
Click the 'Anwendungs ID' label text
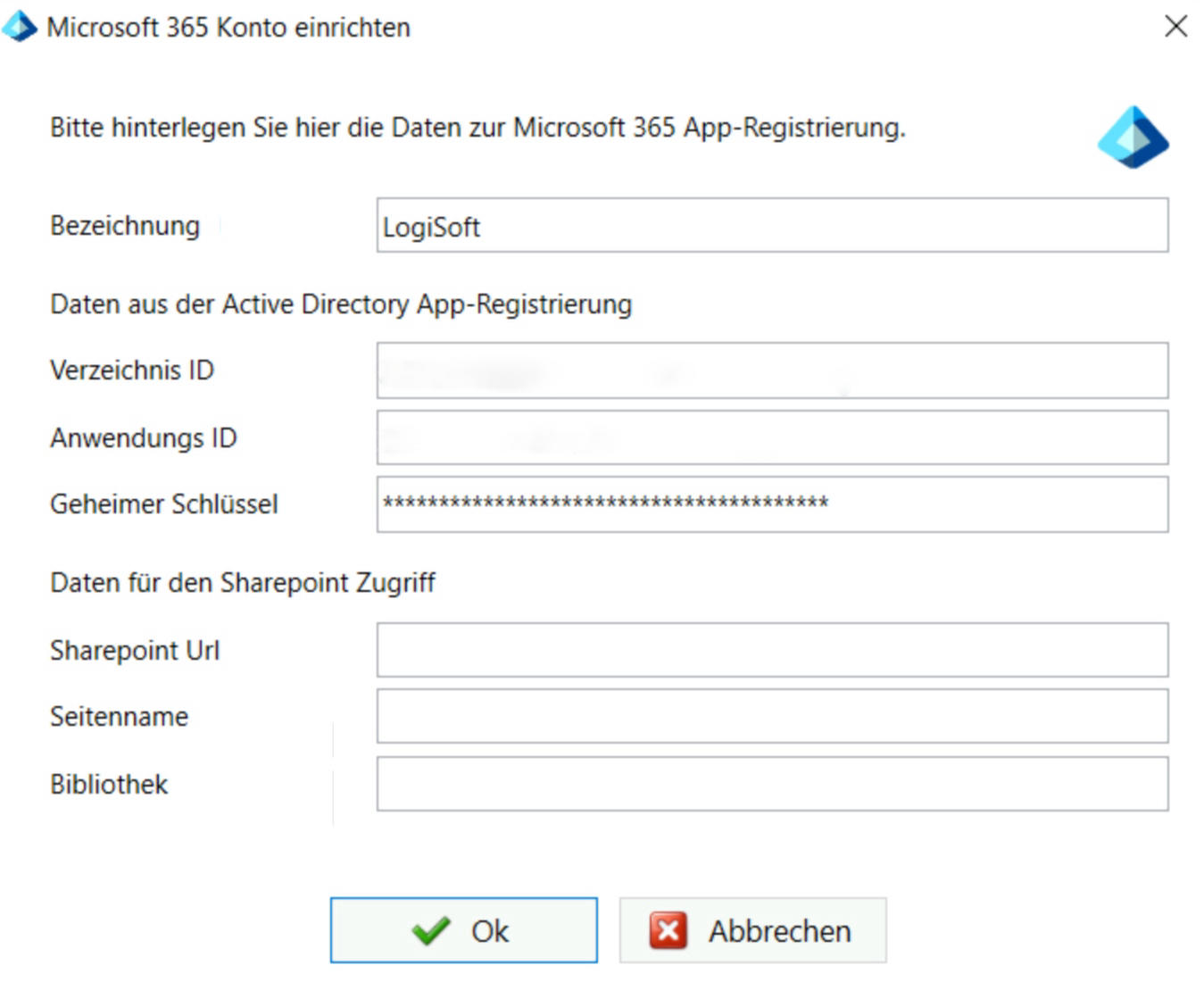144,438
